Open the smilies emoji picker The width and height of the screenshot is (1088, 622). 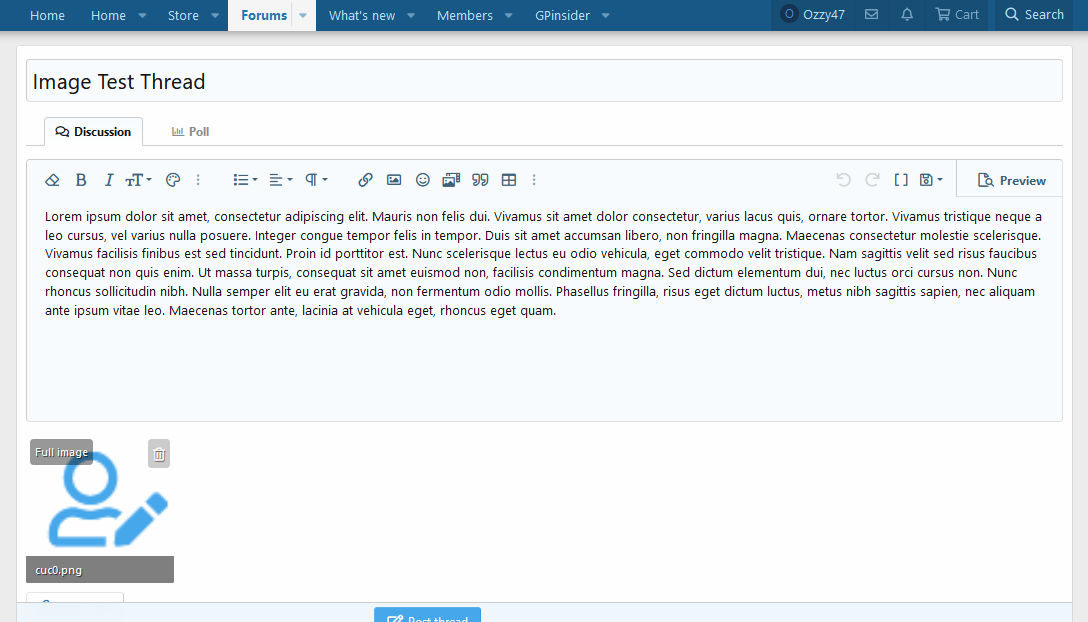[x=422, y=180]
